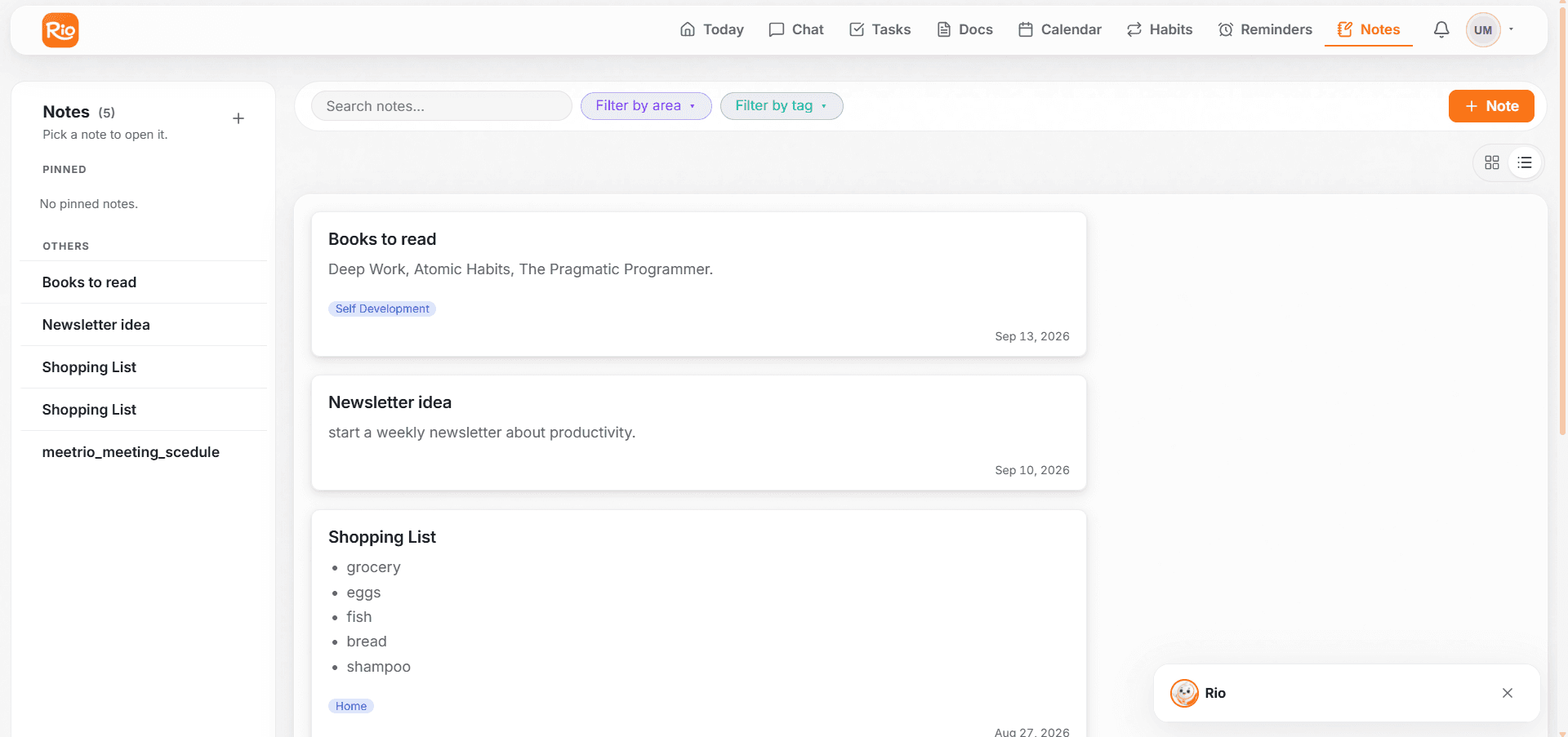
Task: Click the Rio logo icon
Action: 60,30
